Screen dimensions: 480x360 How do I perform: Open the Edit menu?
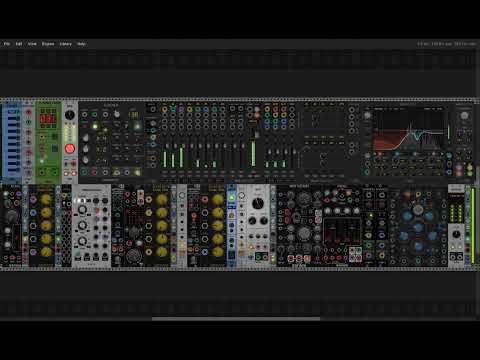(x=19, y=44)
